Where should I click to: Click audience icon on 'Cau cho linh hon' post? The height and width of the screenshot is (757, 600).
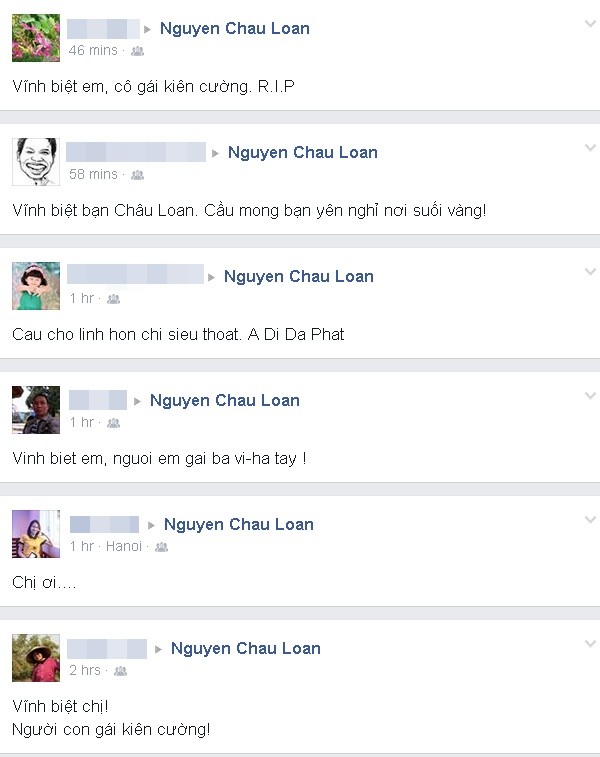[113, 299]
